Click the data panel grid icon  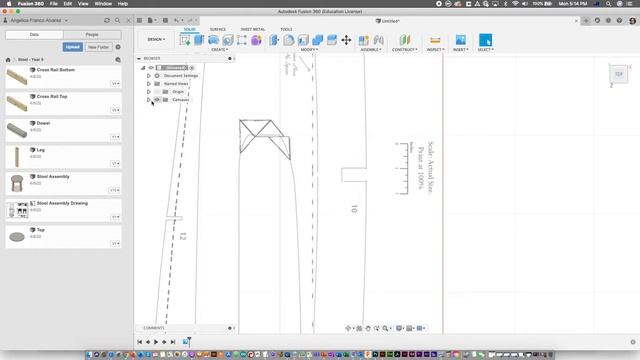point(139,20)
